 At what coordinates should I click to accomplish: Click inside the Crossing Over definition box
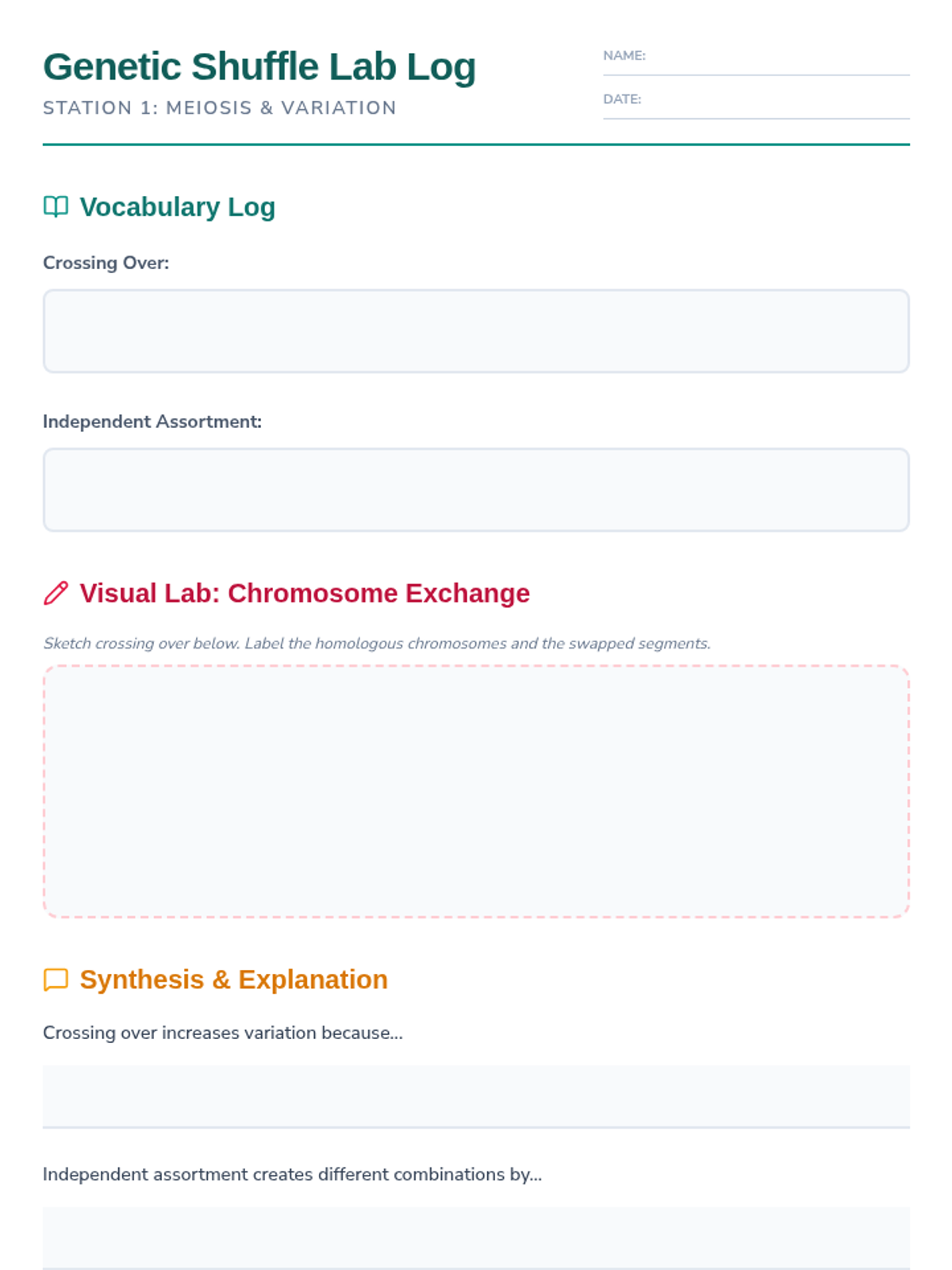tap(476, 331)
